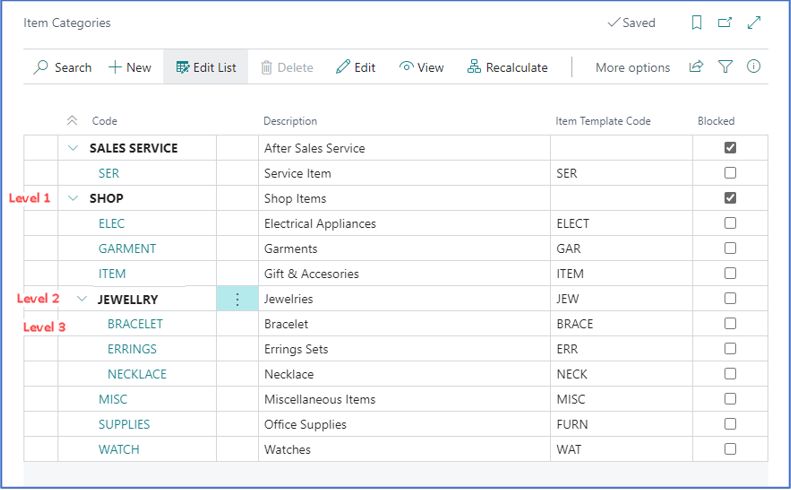The width and height of the screenshot is (791, 490).
Task: Open the filter pane funnel icon
Action: coord(725,67)
